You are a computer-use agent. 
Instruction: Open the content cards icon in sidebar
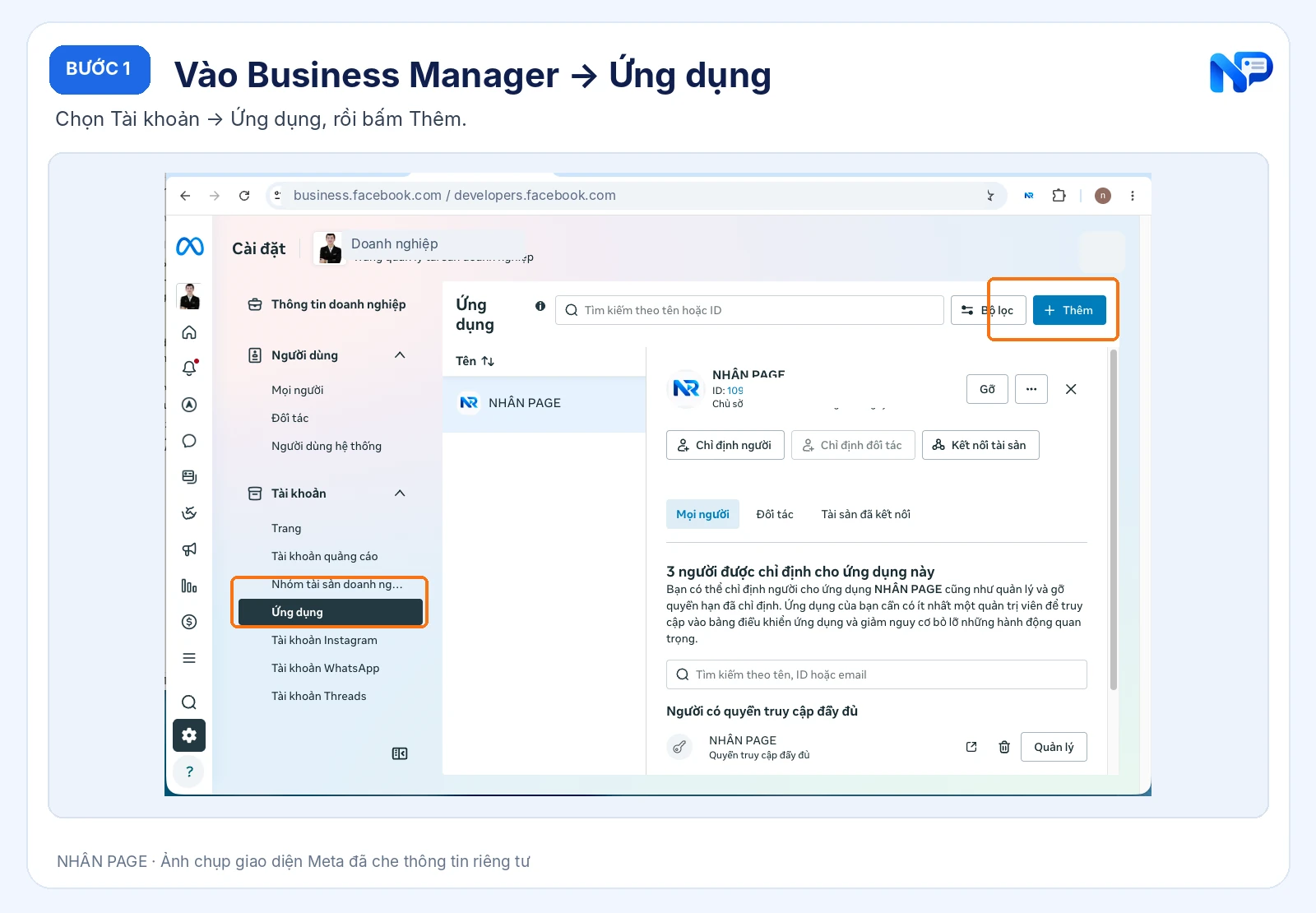tap(189, 477)
